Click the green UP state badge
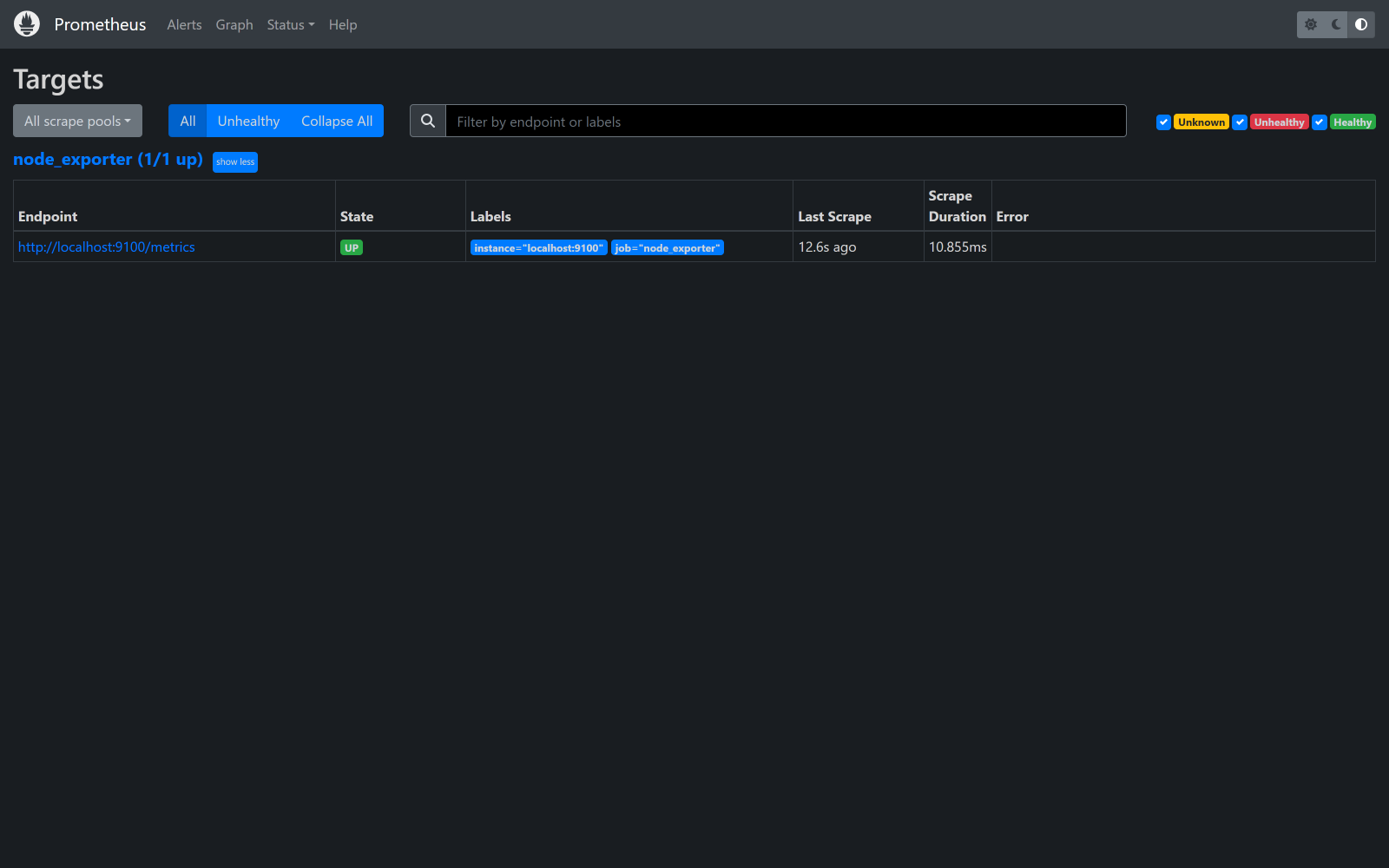Screen dimensions: 1389x868 click(x=352, y=247)
